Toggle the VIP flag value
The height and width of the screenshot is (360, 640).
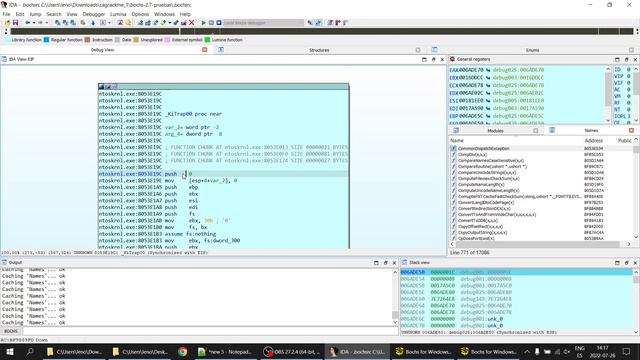click(629, 76)
